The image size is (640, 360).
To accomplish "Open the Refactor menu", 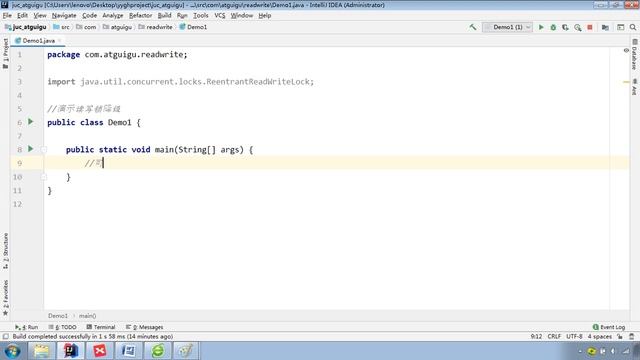I will [140, 16].
